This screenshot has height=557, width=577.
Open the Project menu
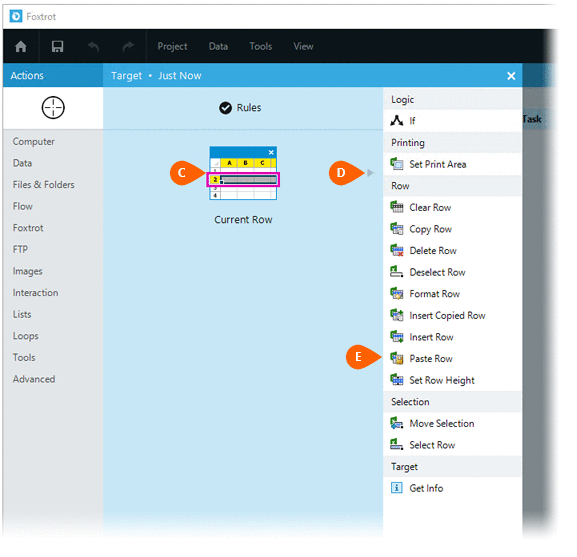pos(172,46)
